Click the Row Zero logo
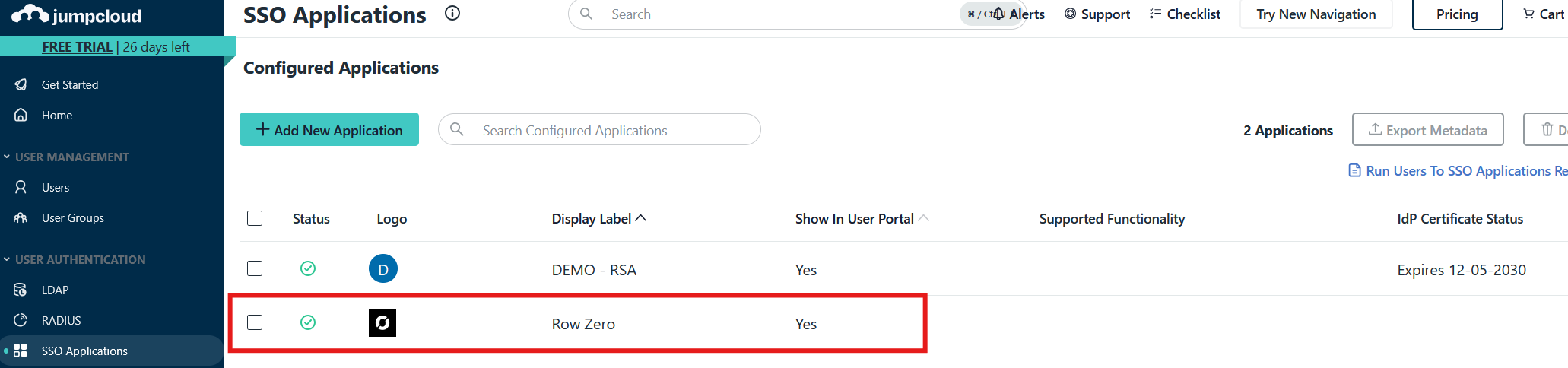 382,322
